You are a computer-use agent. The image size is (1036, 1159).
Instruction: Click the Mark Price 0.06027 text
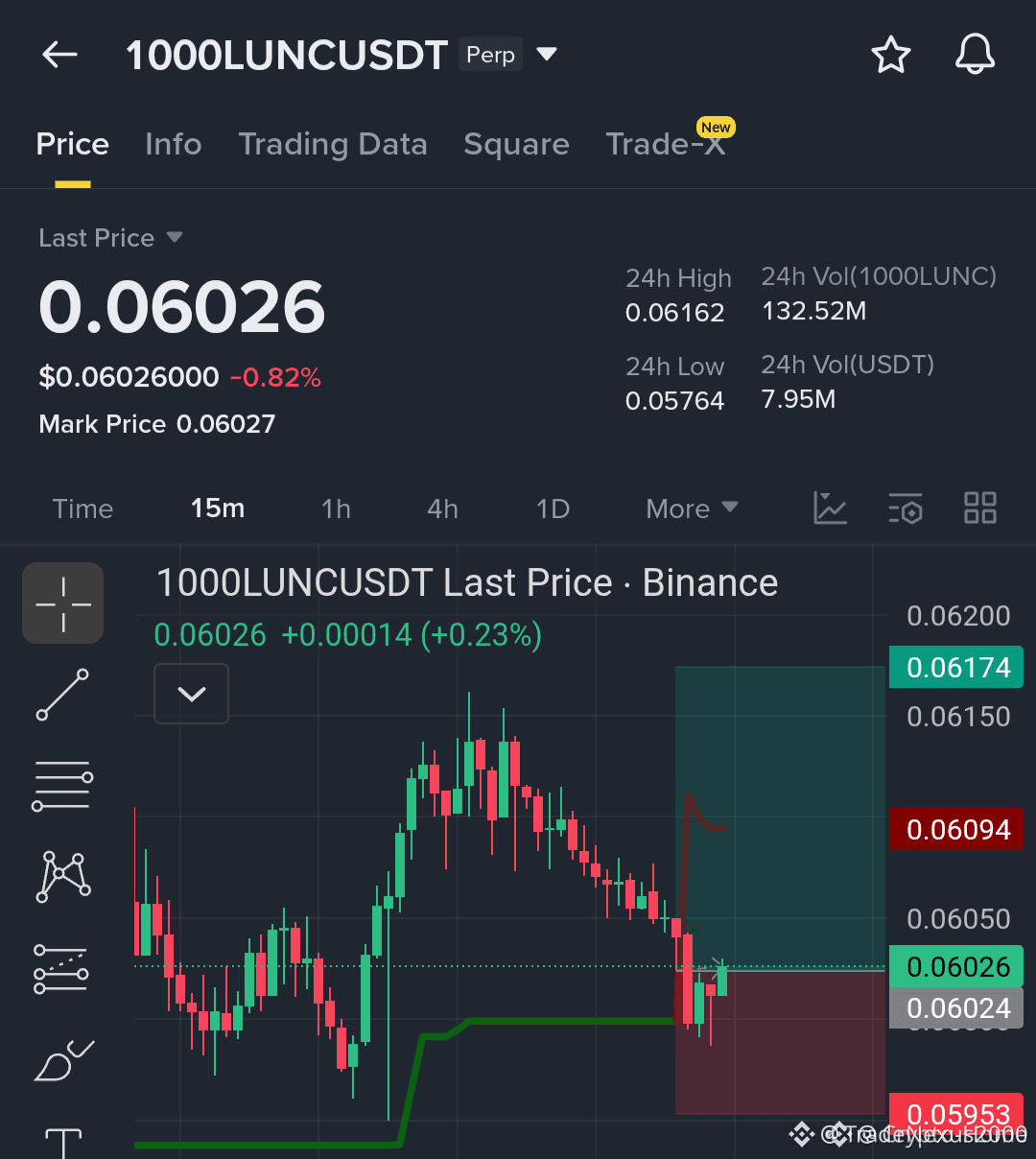click(x=157, y=424)
